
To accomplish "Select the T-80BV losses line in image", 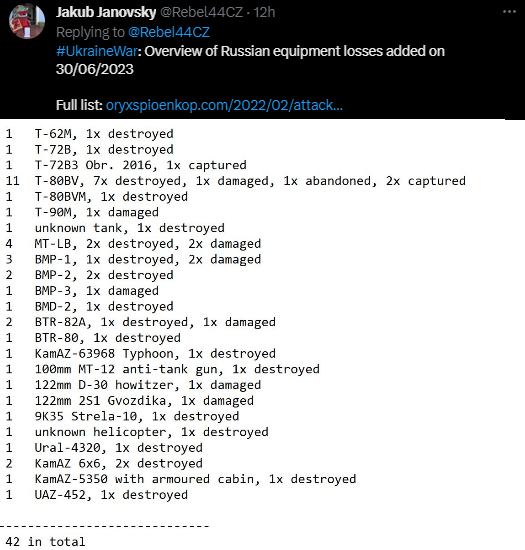I will [x=236, y=181].
